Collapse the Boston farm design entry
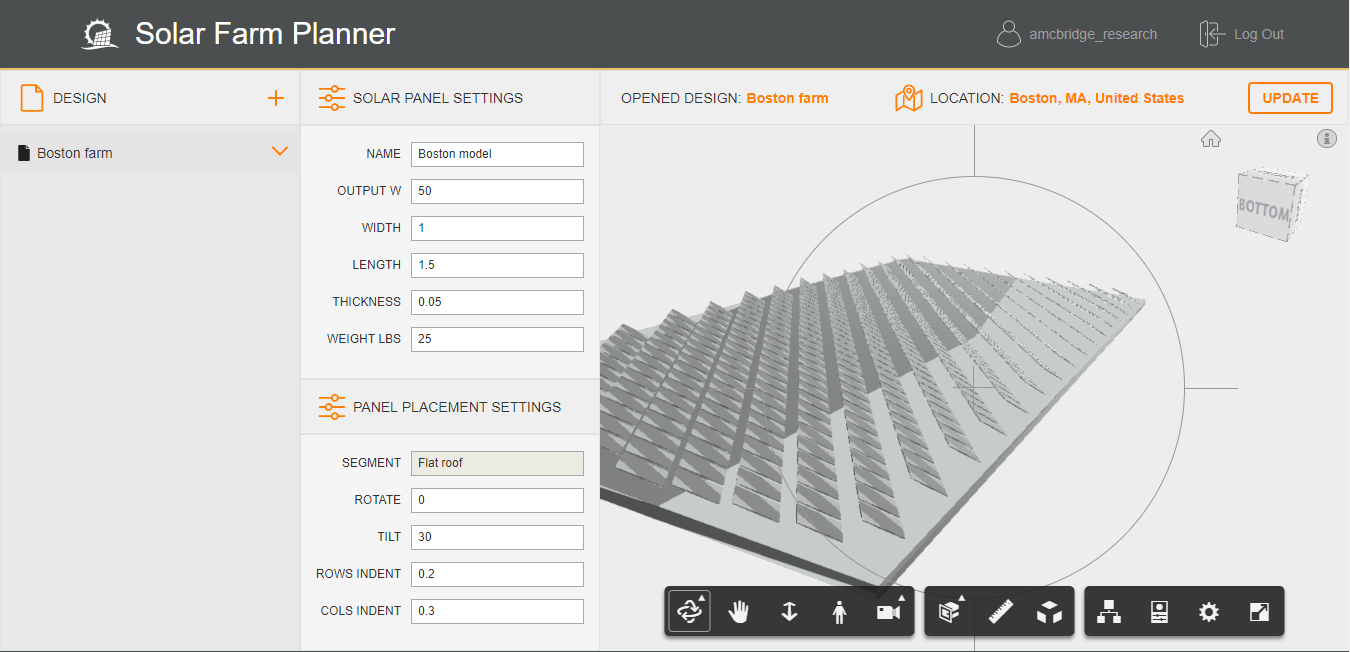The image size is (1350, 652). [x=281, y=152]
